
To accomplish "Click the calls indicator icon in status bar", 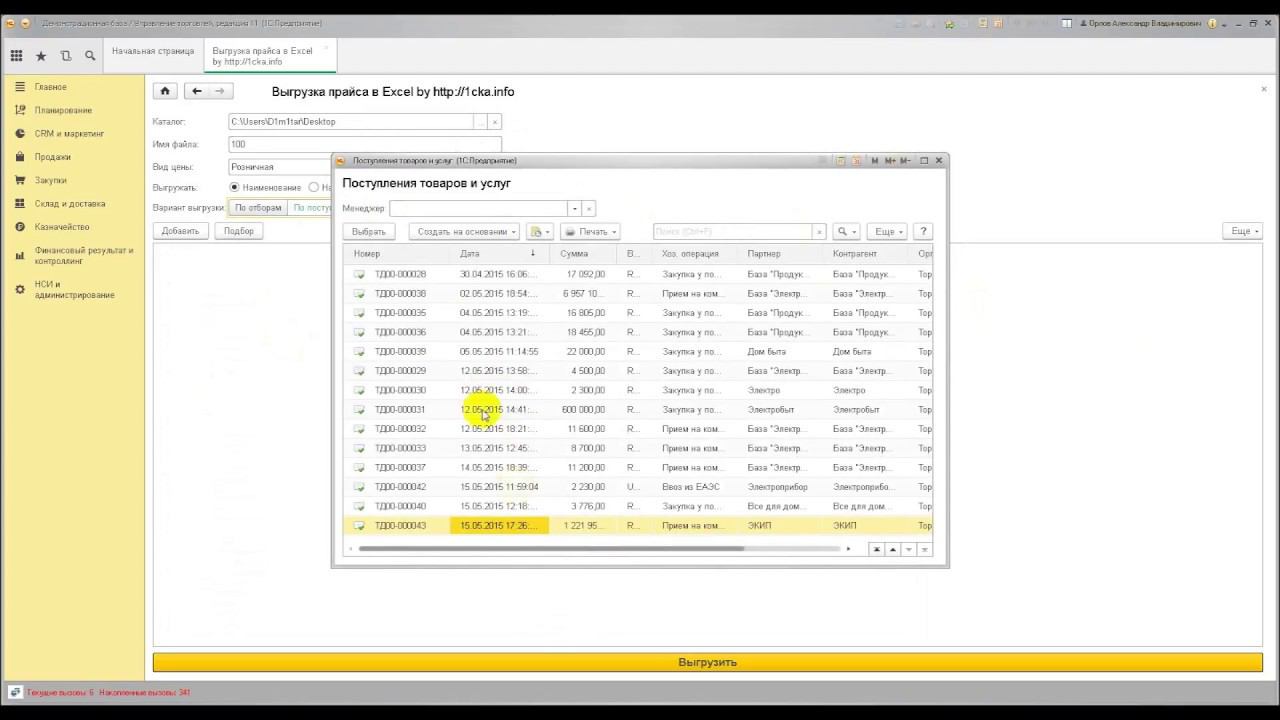I will (x=15, y=692).
